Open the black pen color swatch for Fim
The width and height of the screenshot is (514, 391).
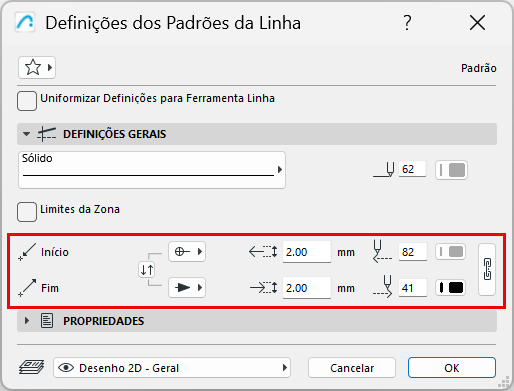(451, 288)
